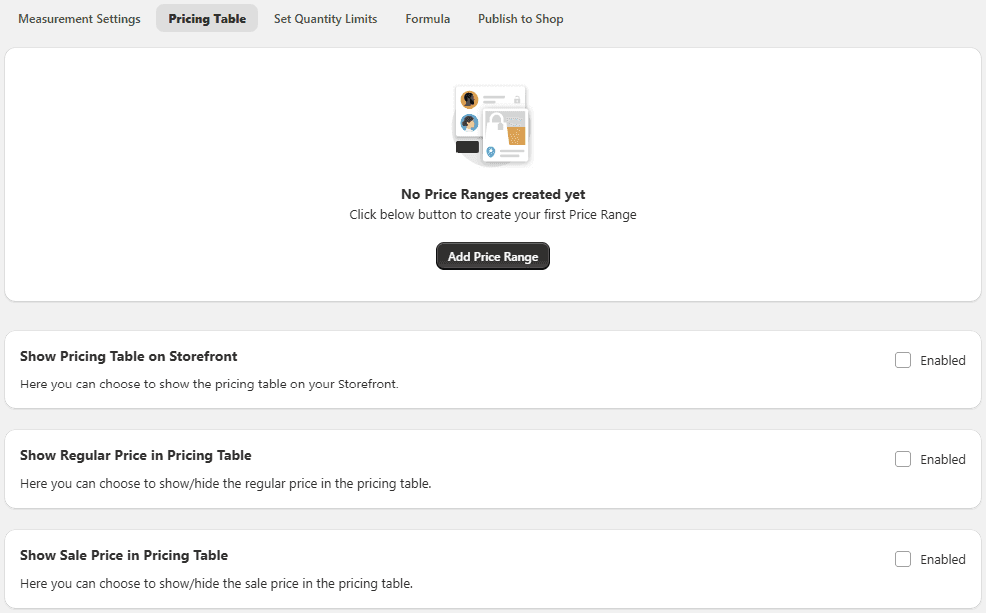
Task: Click the empty-state shopping bag illustration
Action: click(492, 126)
